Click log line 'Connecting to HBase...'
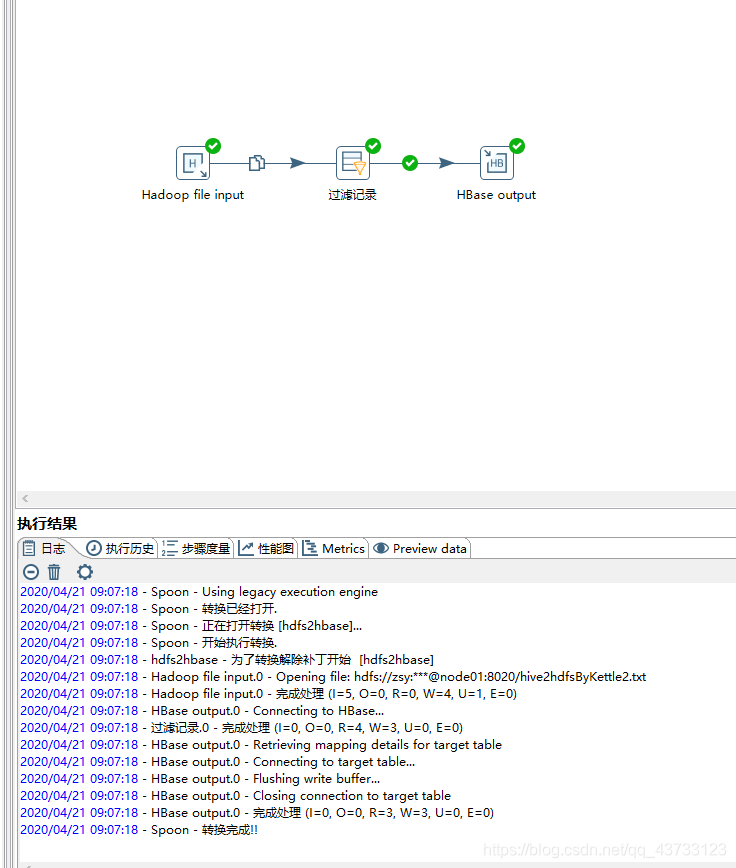Screen dimensions: 736x868 coord(202,711)
